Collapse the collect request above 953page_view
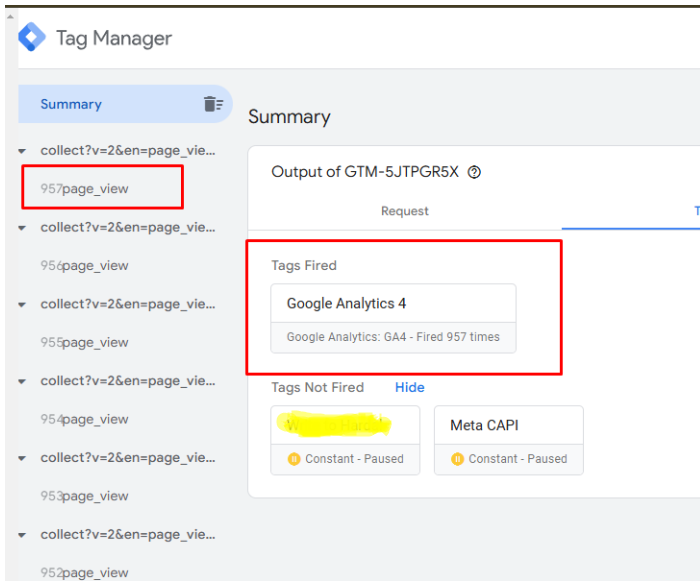700x582 pixels. (x=21, y=458)
